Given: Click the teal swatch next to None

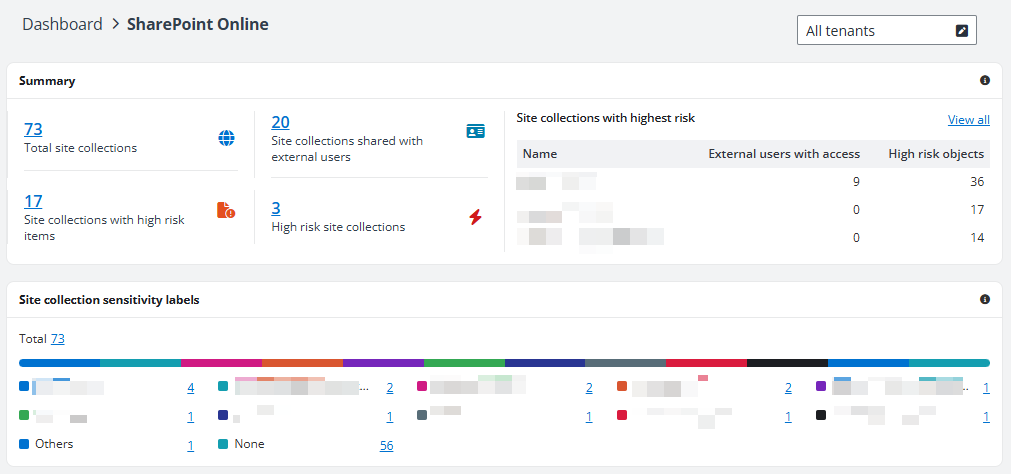Looking at the screenshot, I should click(x=223, y=444).
